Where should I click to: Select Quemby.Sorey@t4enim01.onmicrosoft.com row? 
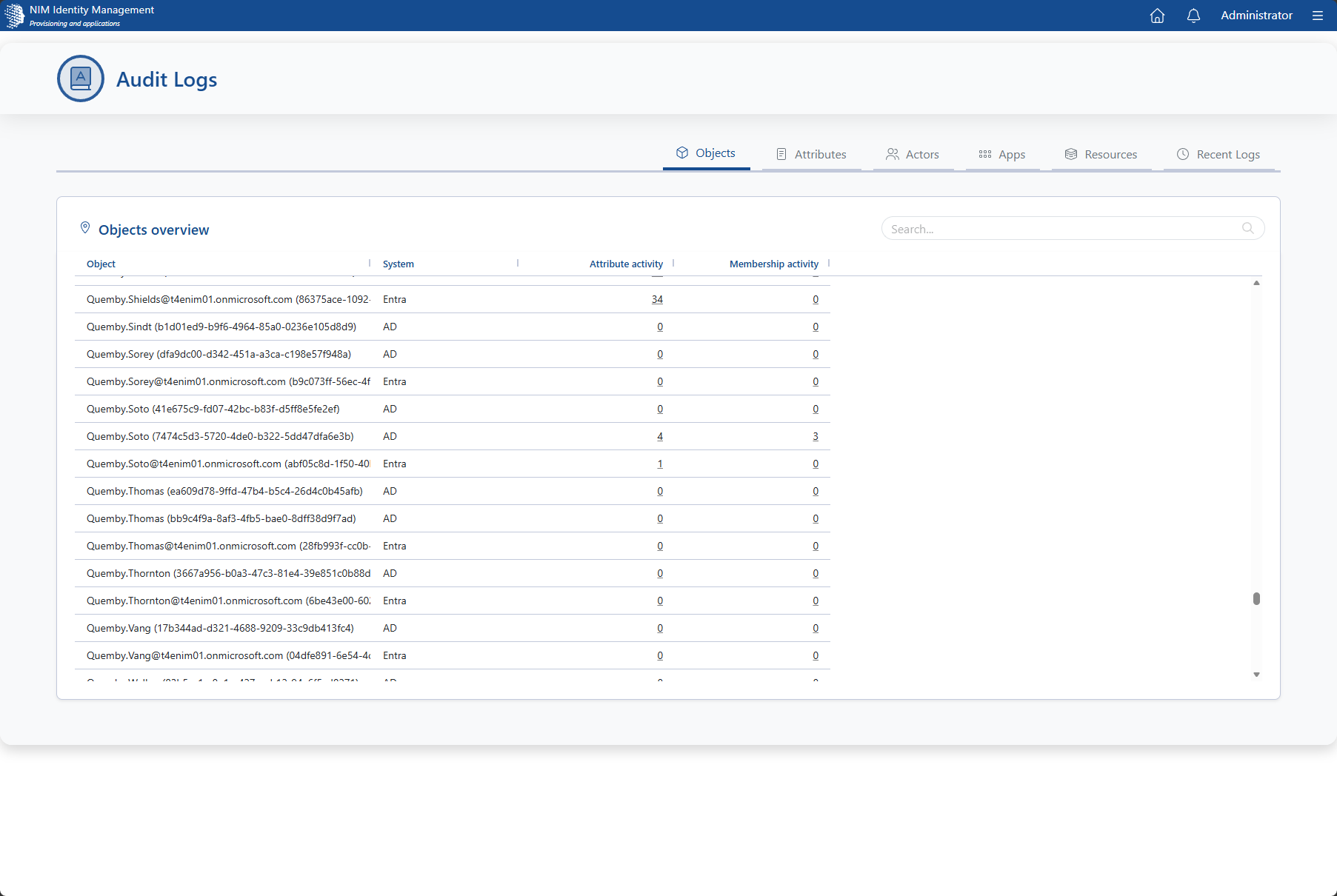[453, 381]
